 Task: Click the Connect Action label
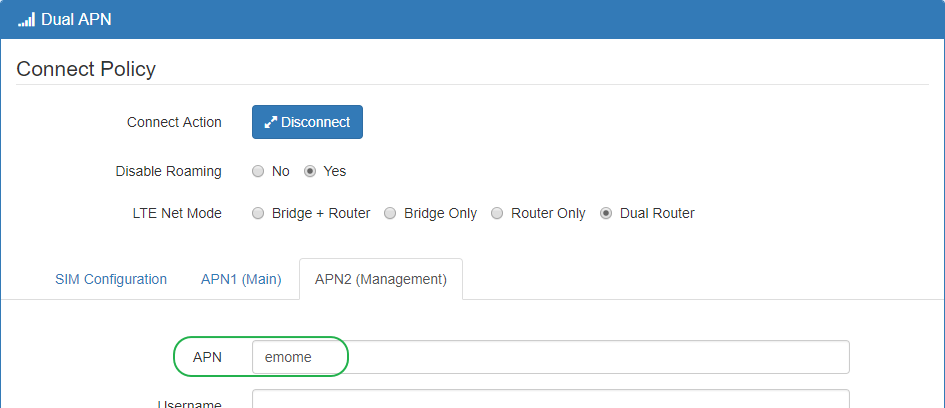pos(174,122)
